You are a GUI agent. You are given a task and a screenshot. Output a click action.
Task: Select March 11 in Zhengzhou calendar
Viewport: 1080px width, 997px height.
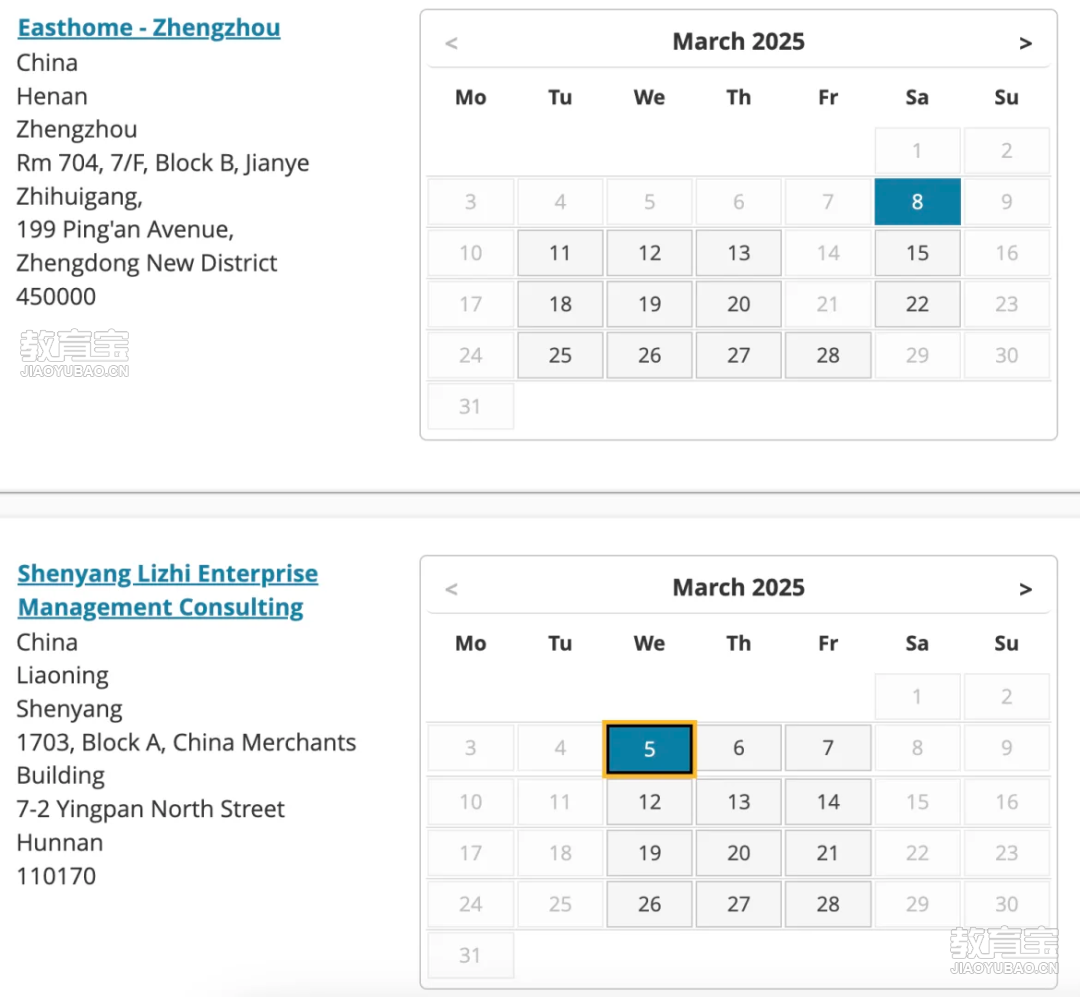pos(560,253)
